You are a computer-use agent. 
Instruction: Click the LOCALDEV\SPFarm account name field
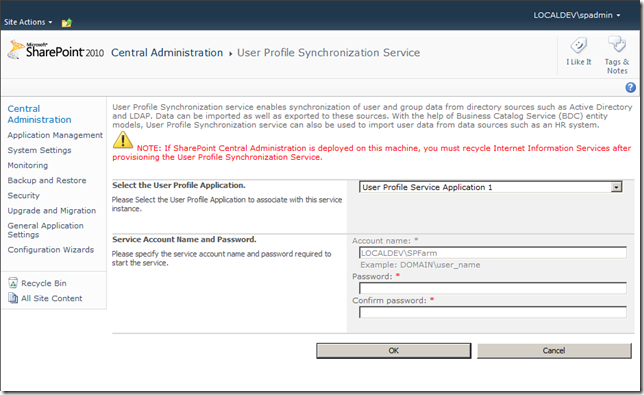492,253
